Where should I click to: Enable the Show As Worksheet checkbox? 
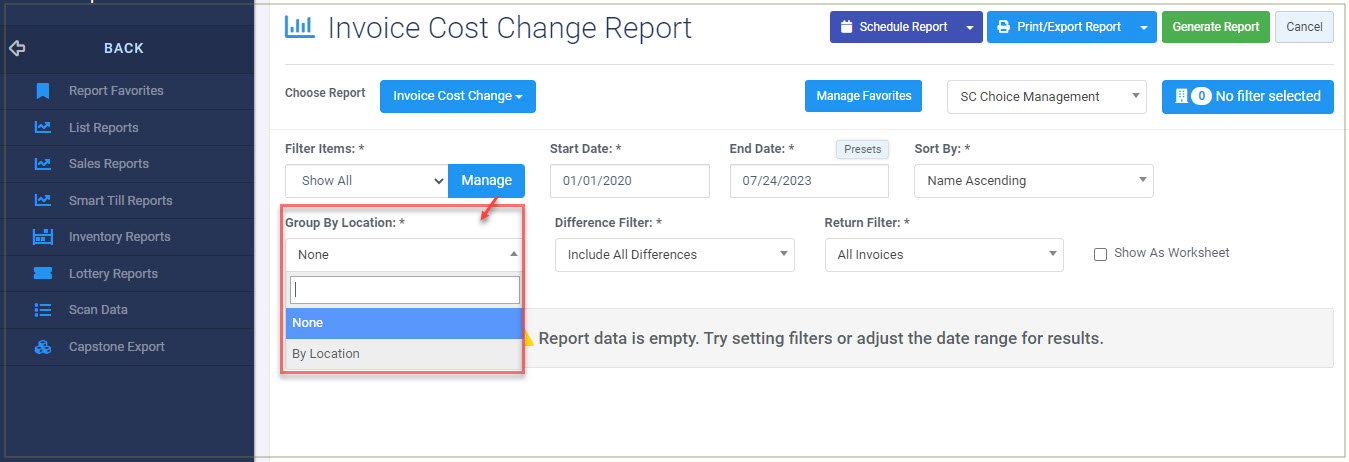[1100, 254]
